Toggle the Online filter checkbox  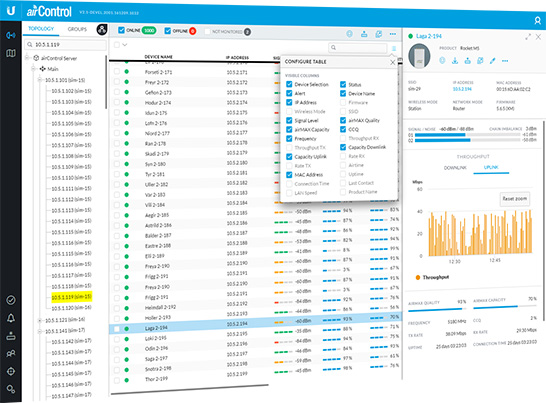pos(121,30)
